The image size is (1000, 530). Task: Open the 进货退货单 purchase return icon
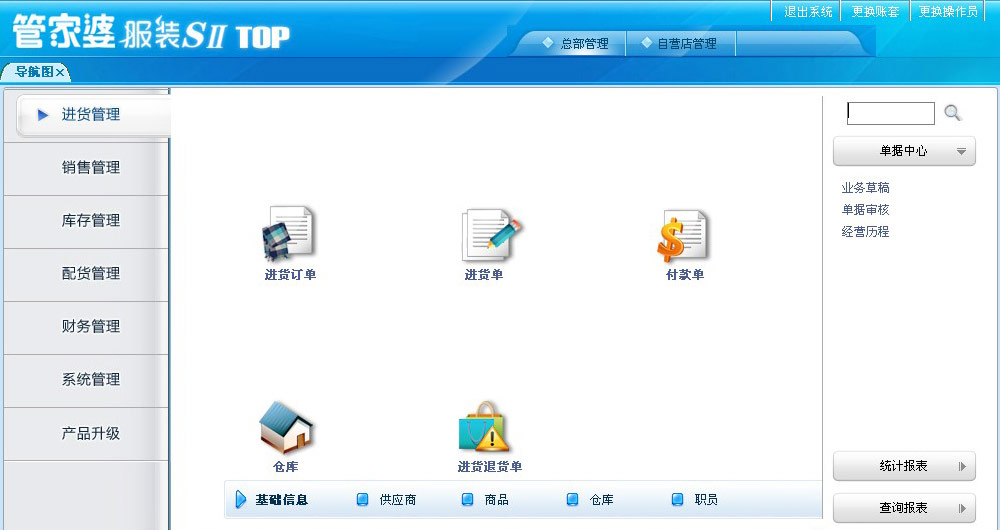[x=485, y=428]
